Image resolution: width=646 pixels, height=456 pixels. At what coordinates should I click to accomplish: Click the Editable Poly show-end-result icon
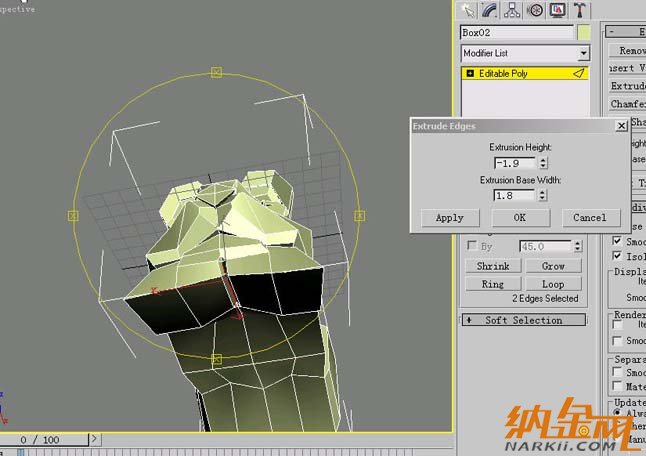pyautogui.click(x=578, y=74)
